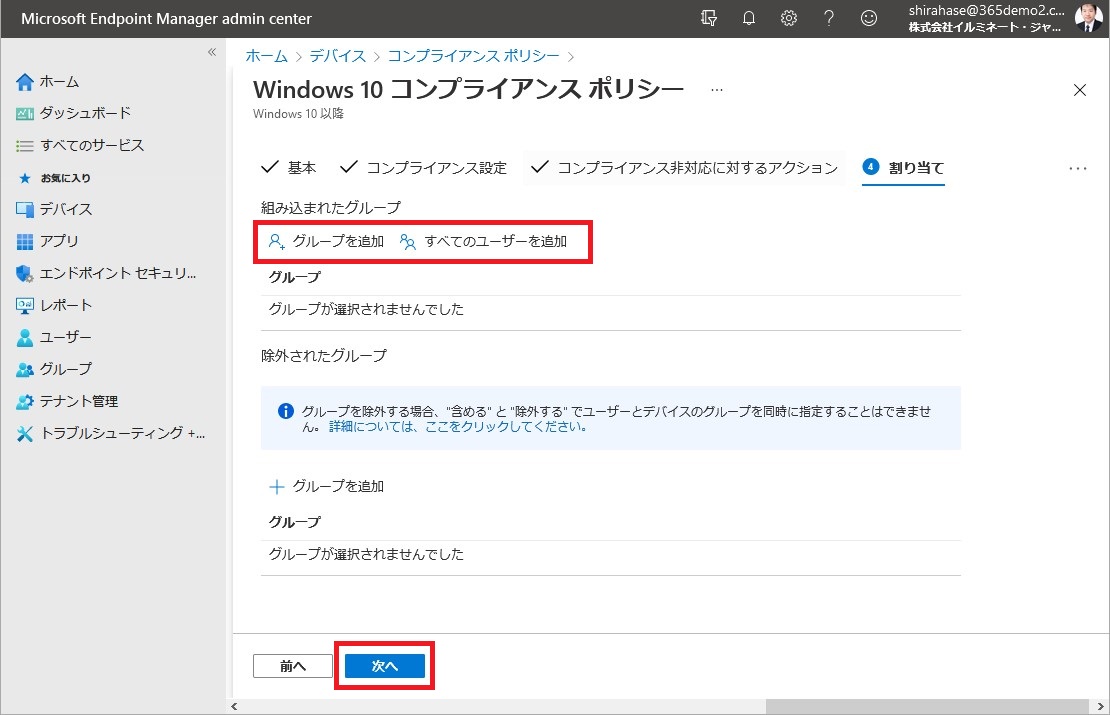1110x715 pixels.
Task: Click the horizontal scrollbar thumb
Action: (927, 707)
